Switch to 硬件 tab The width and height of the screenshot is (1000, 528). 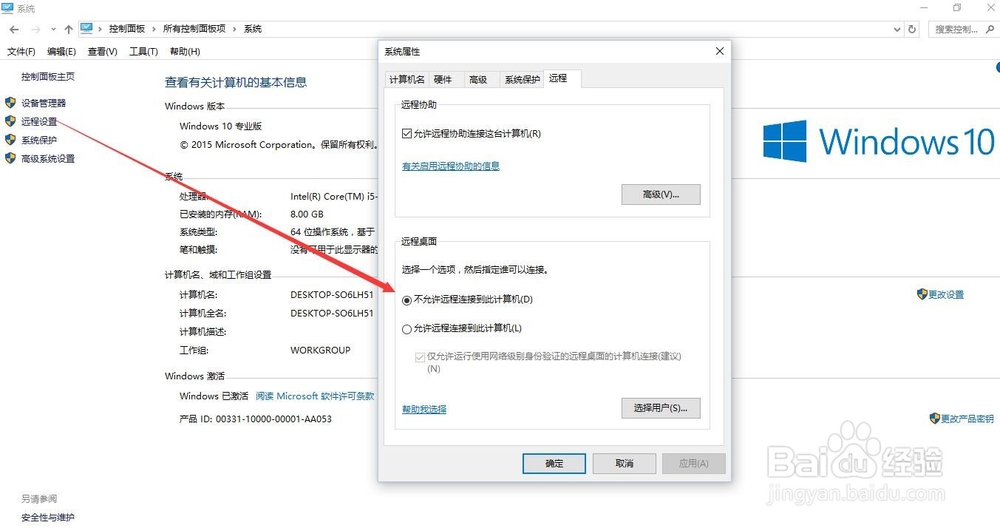point(443,79)
